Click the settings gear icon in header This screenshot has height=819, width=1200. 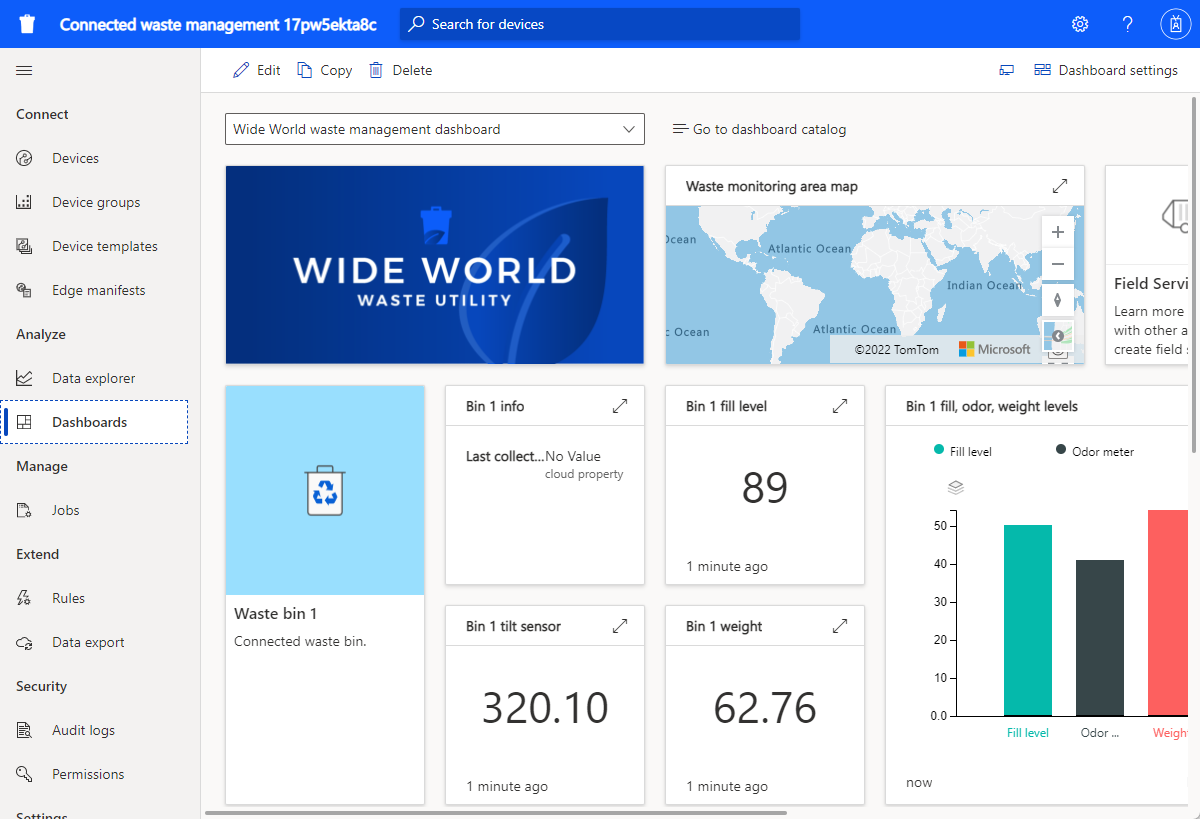tap(1080, 24)
